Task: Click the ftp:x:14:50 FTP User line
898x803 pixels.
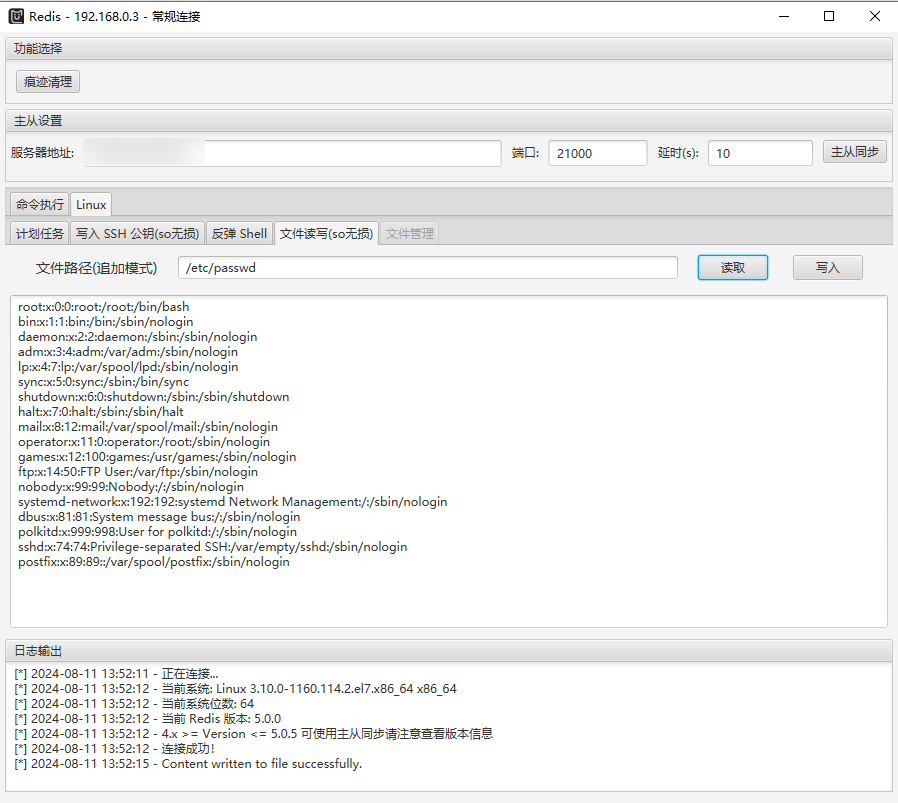Action: point(138,471)
